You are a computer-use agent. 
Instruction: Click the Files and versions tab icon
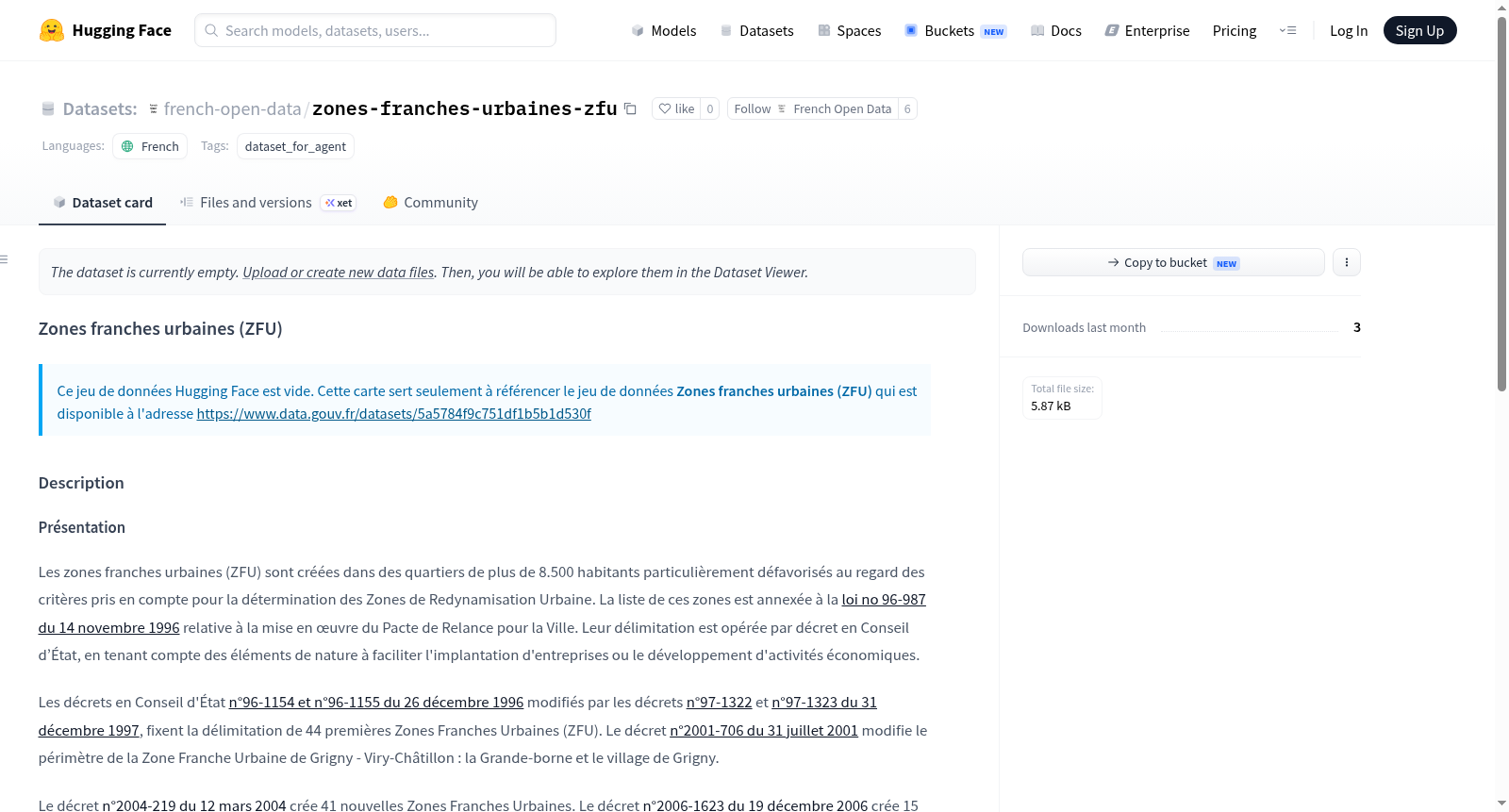coord(187,202)
